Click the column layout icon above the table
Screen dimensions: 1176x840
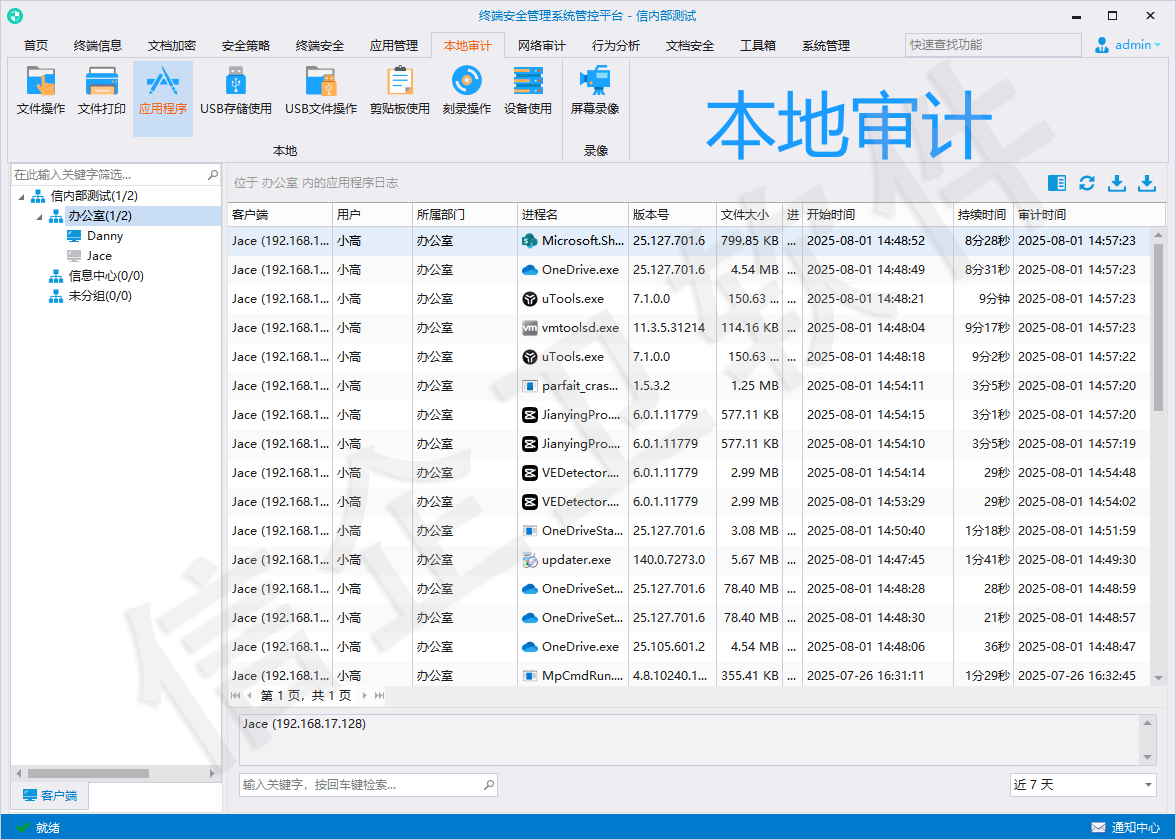(x=1057, y=183)
